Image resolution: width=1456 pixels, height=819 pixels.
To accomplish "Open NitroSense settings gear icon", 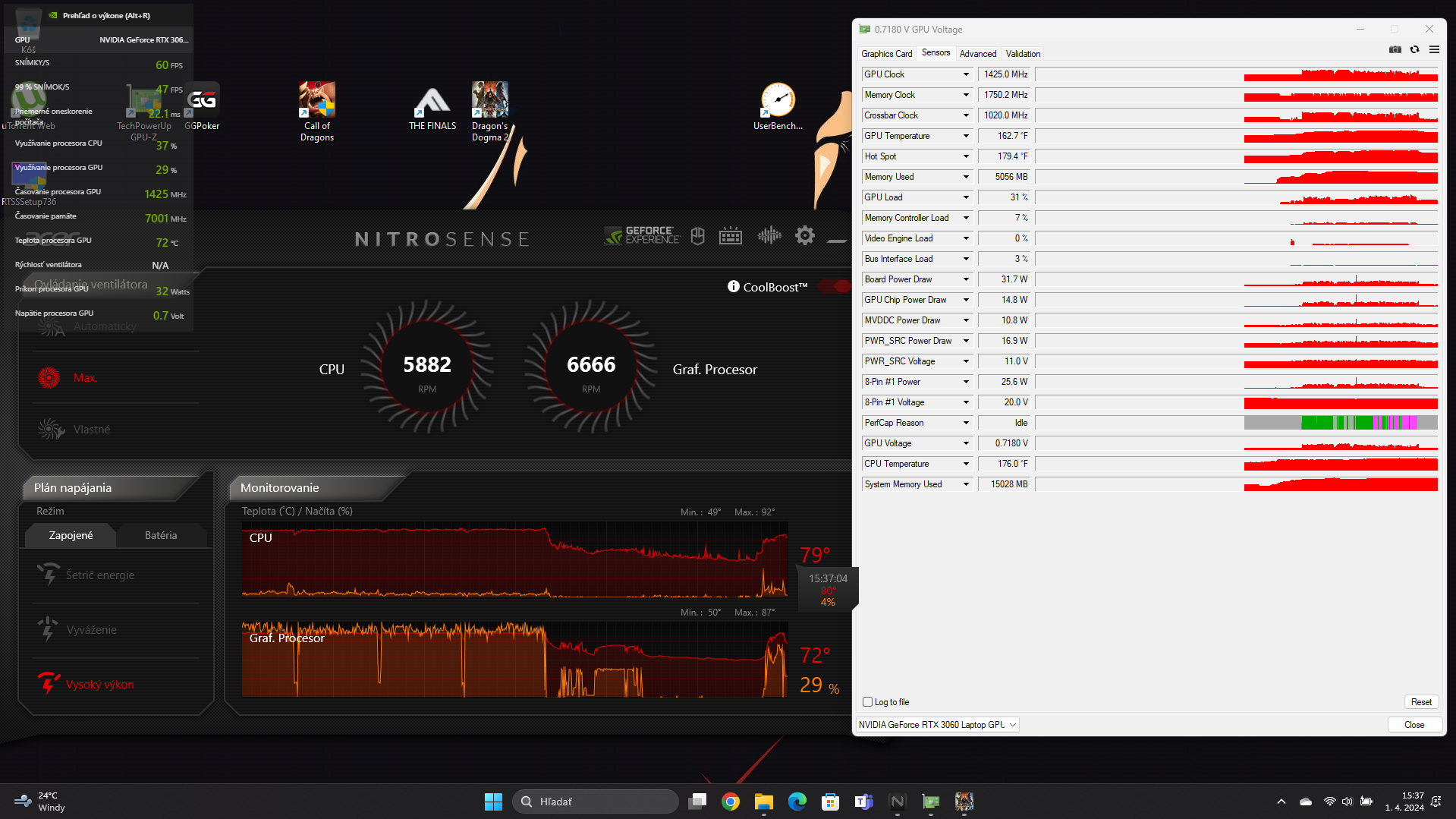I will click(x=805, y=235).
